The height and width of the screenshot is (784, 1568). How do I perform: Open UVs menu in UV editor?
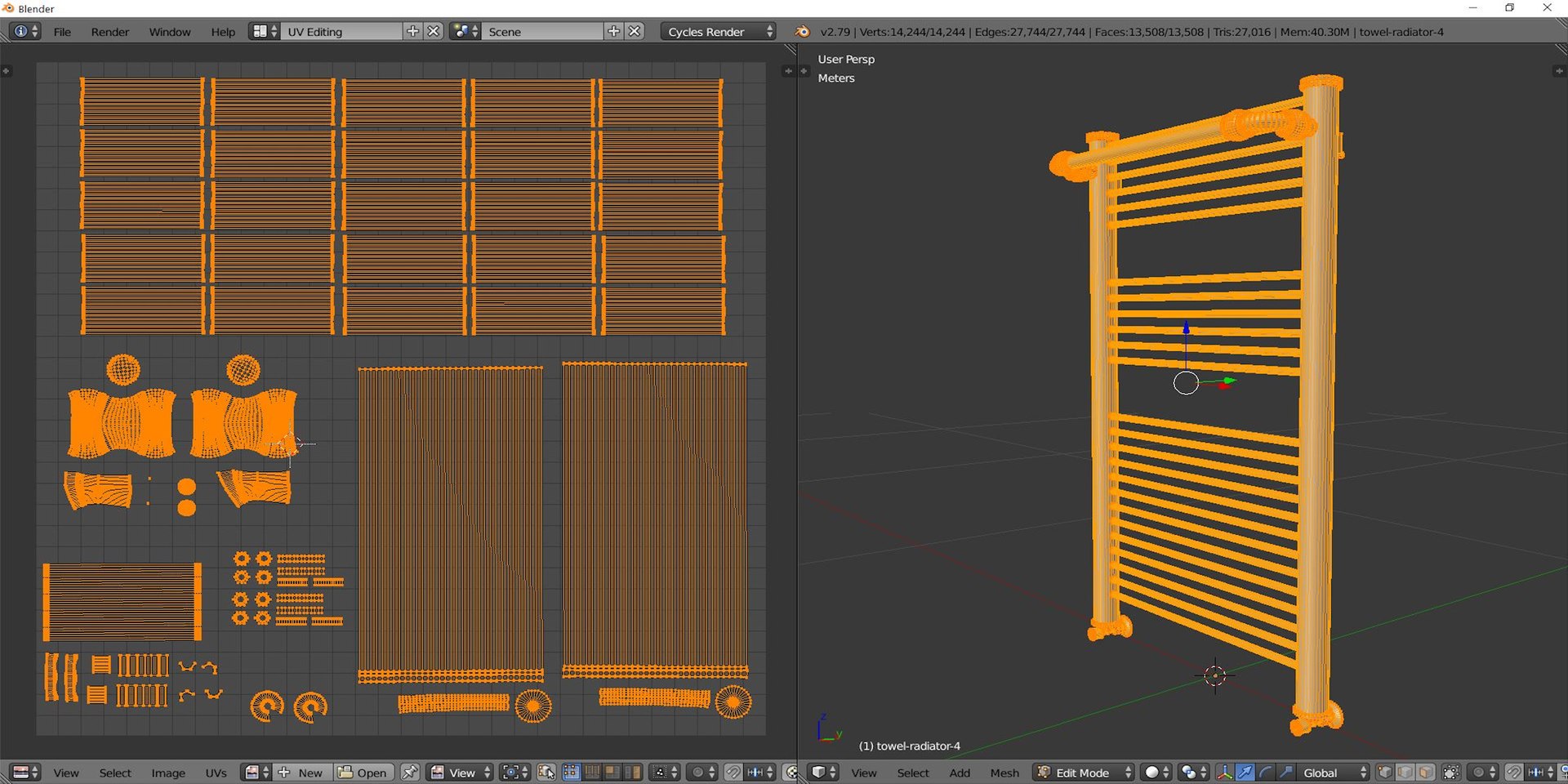click(x=216, y=773)
